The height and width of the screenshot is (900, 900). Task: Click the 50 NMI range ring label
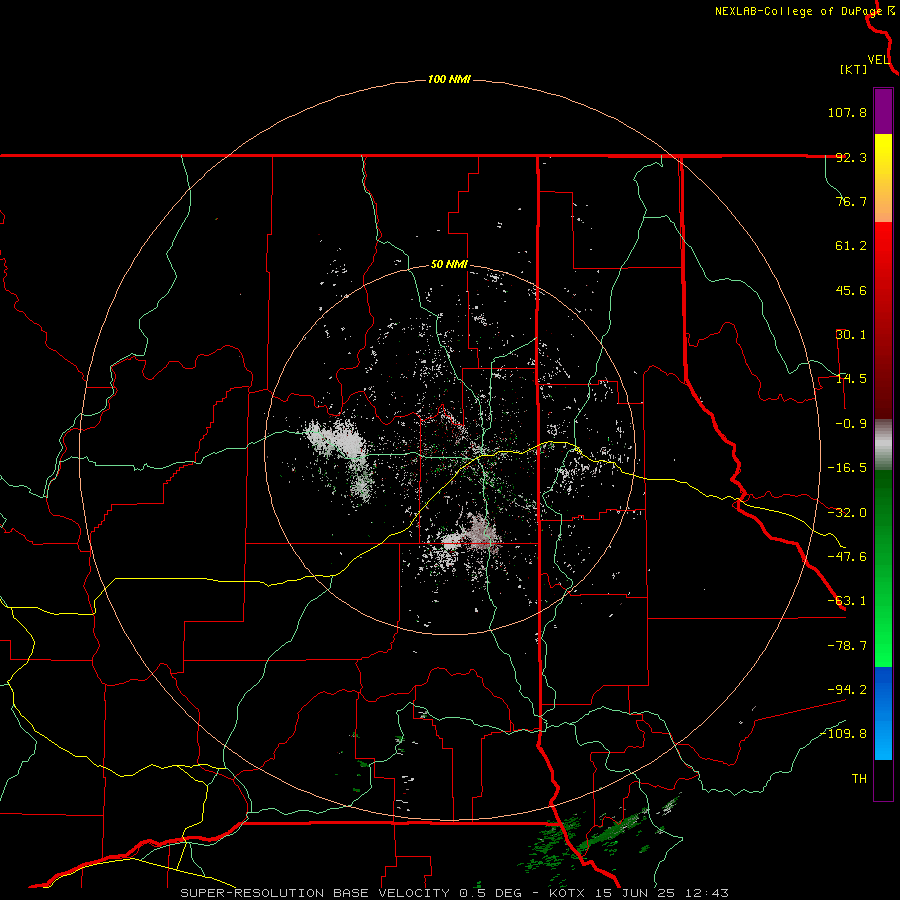point(449,265)
